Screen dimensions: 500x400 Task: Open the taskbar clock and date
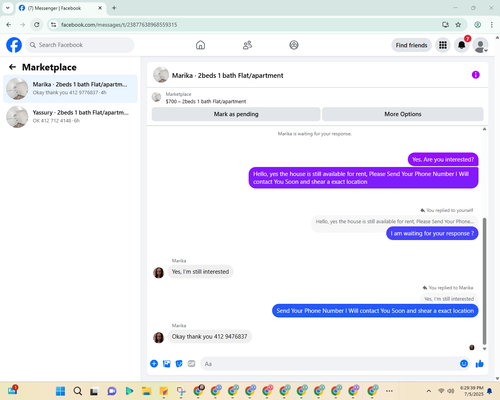472,391
